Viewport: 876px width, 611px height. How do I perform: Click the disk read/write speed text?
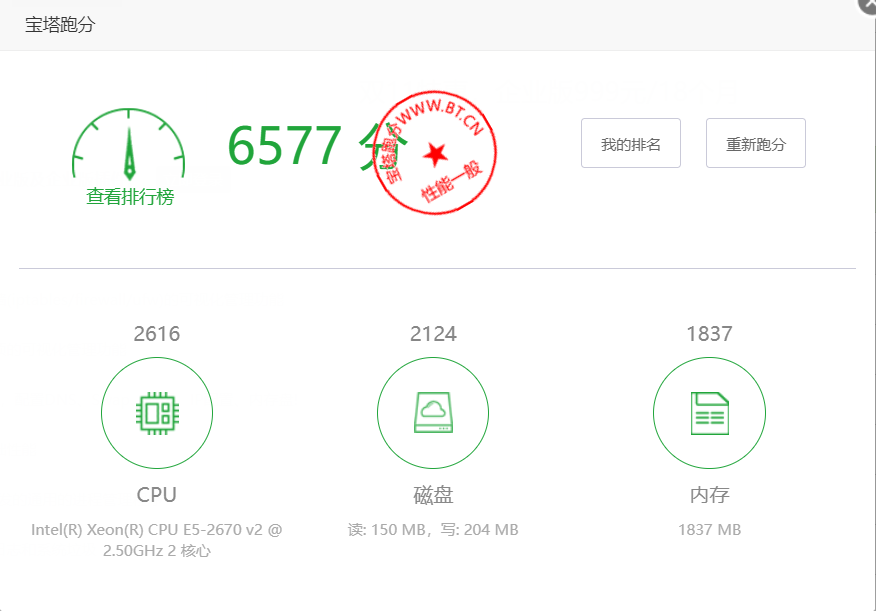433,530
